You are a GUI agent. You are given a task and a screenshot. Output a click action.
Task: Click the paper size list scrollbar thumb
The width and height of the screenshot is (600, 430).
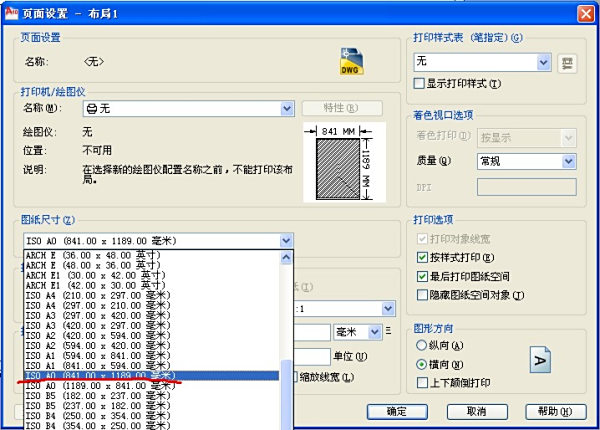[x=286, y=395]
